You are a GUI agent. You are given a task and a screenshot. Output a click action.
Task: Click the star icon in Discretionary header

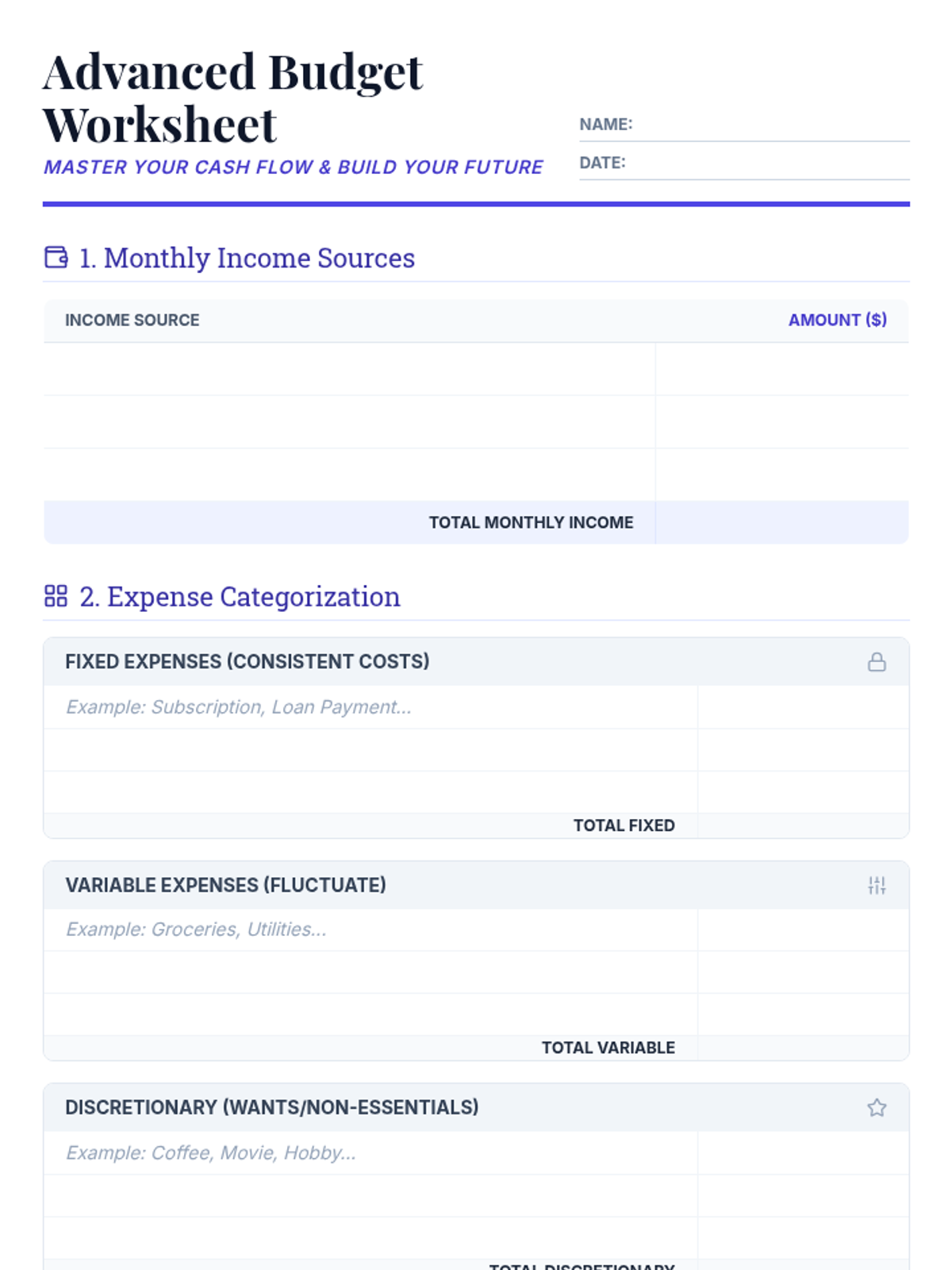876,1107
